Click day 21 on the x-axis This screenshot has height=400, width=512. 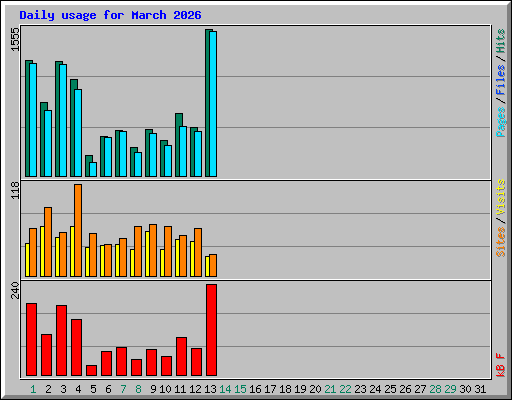tap(330, 389)
